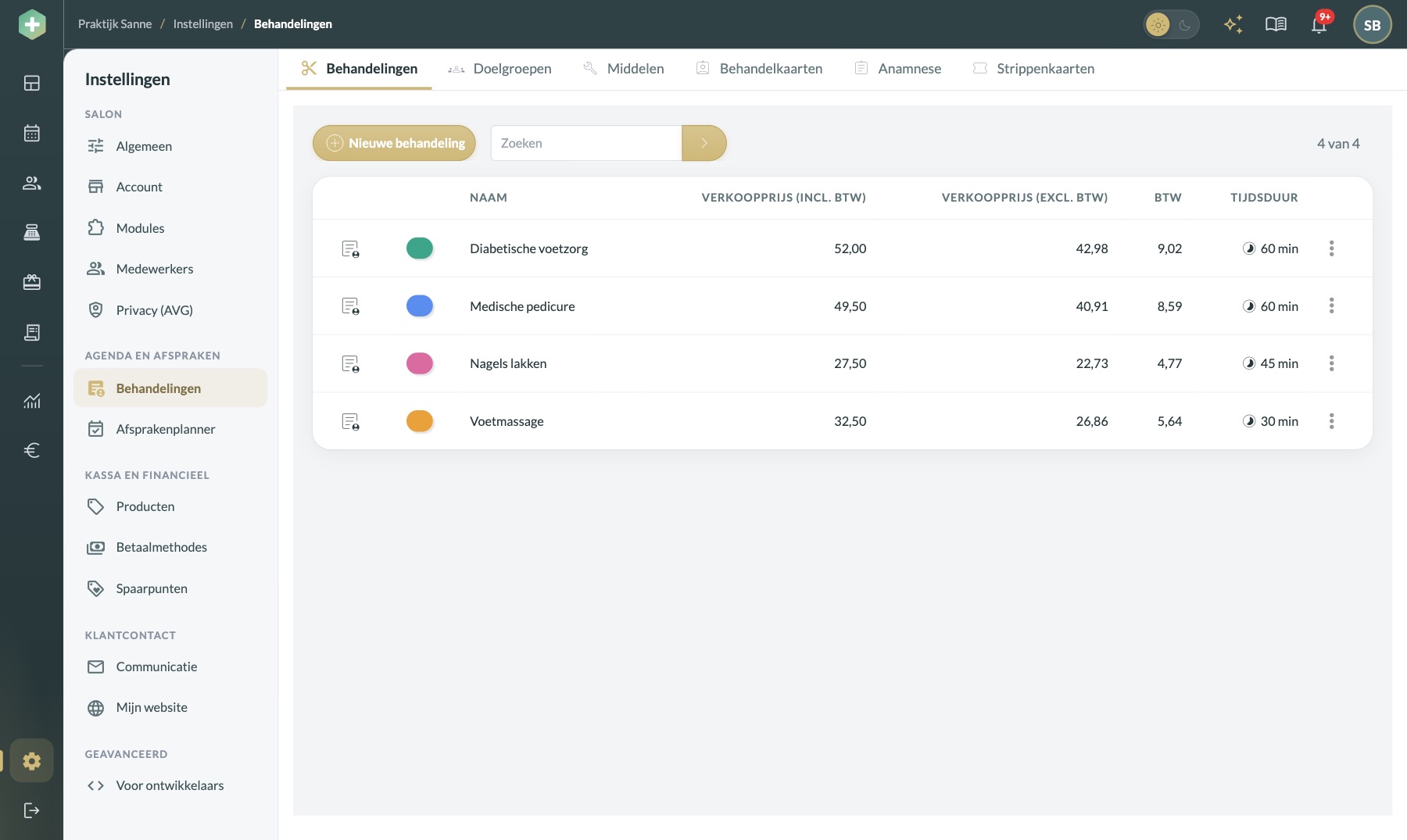Toggle the light/dark mode switch
1407x840 pixels.
1171,24
